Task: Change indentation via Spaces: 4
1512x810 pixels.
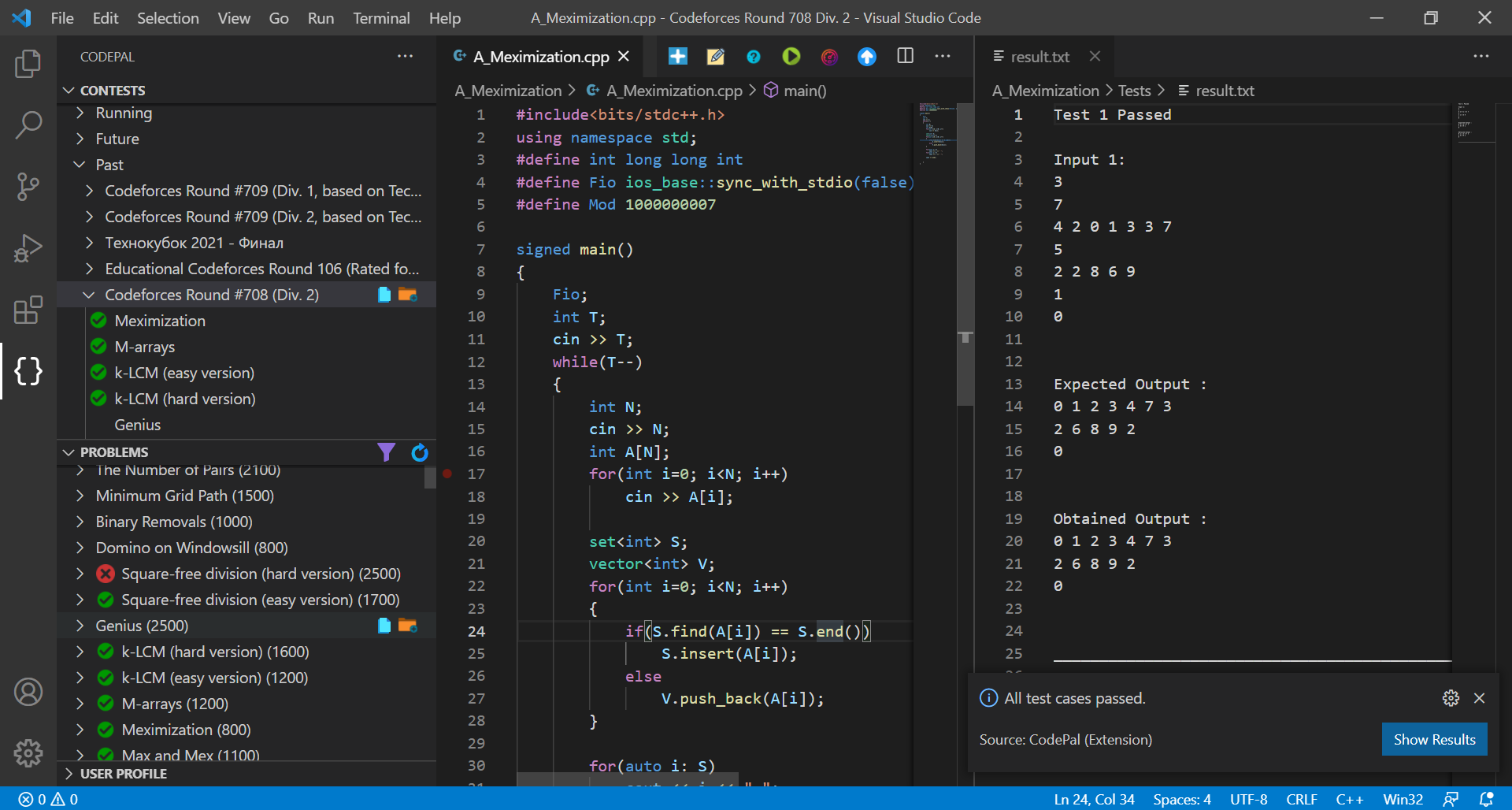Action: (x=1182, y=799)
